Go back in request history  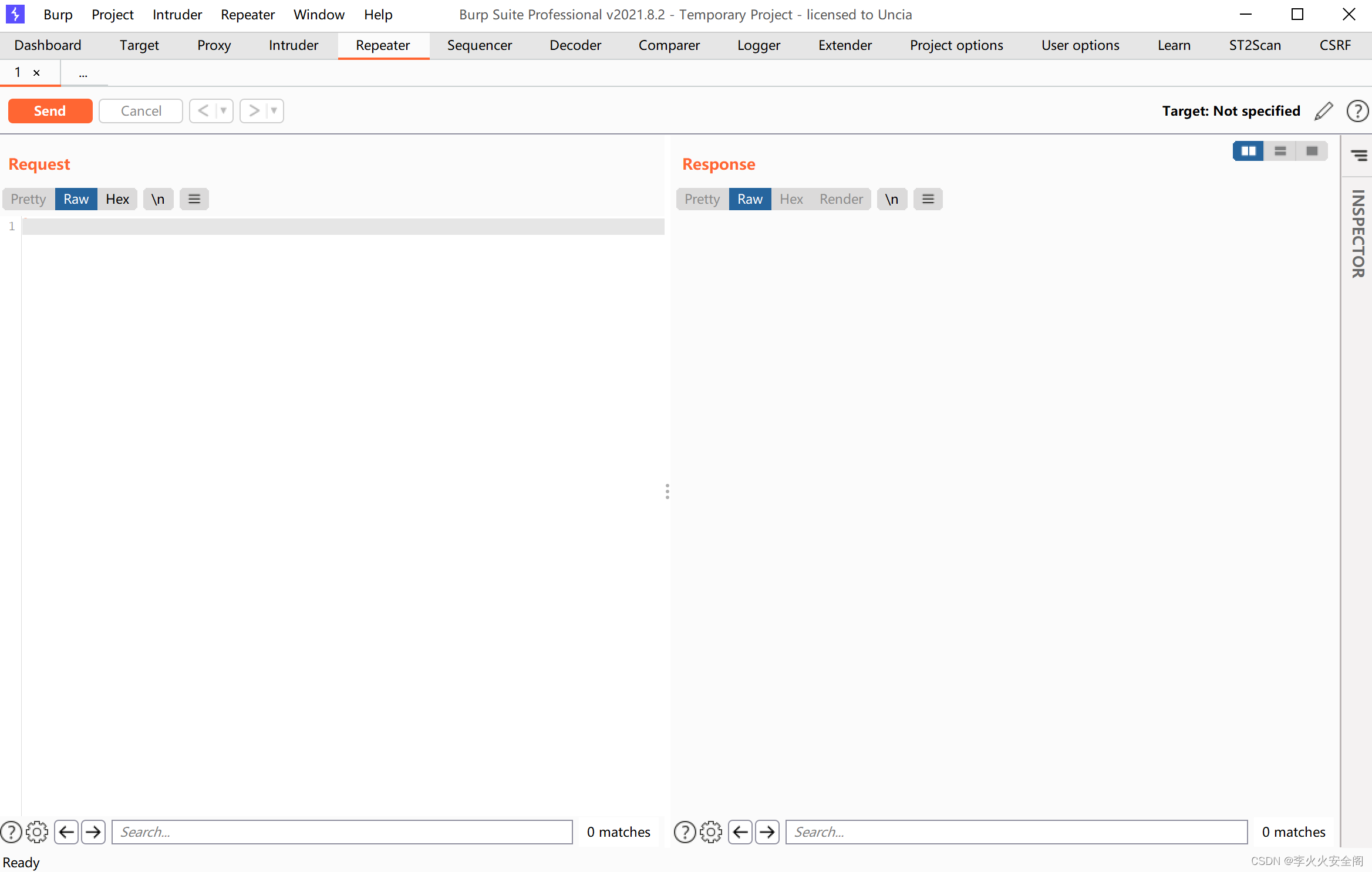point(203,111)
